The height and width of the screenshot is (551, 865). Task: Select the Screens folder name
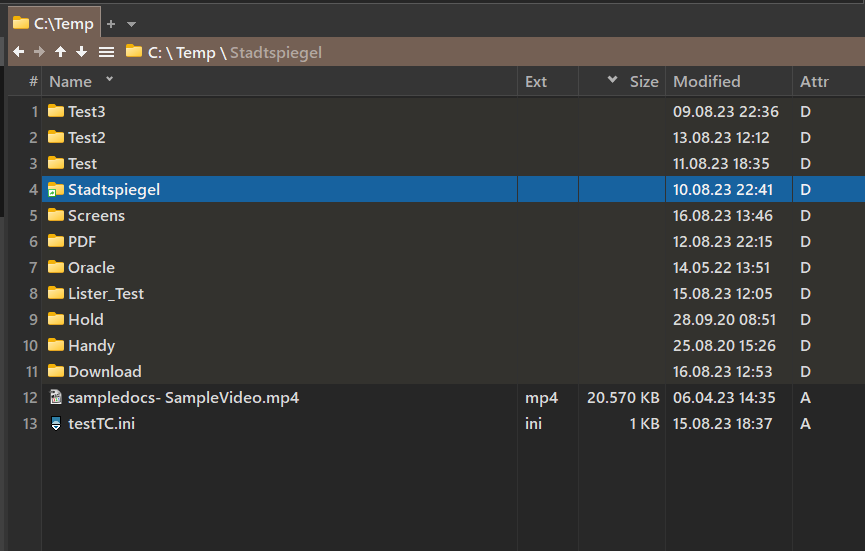pyautogui.click(x=97, y=216)
